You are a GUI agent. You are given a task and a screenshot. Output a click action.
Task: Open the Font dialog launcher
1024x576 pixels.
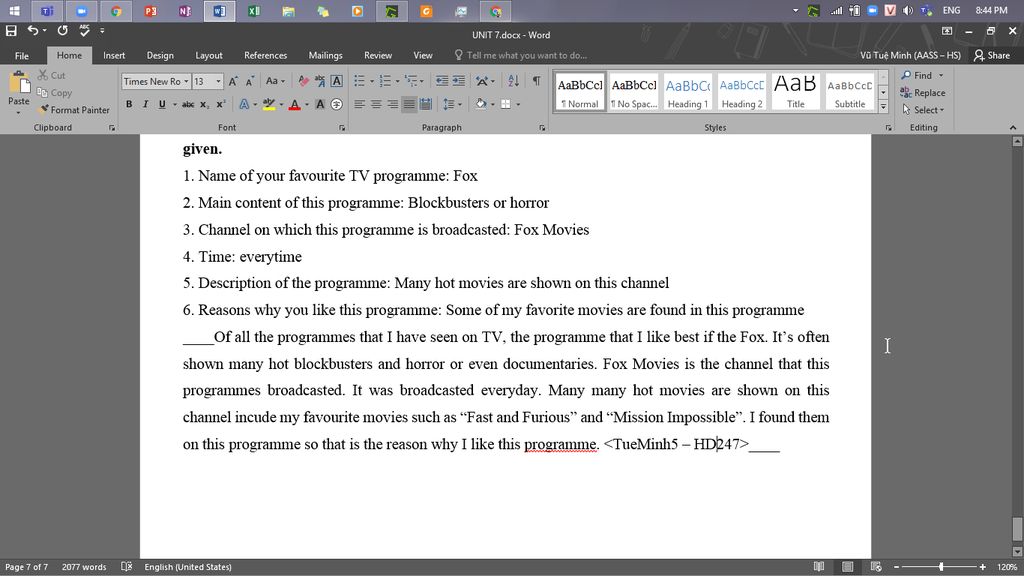click(x=342, y=128)
